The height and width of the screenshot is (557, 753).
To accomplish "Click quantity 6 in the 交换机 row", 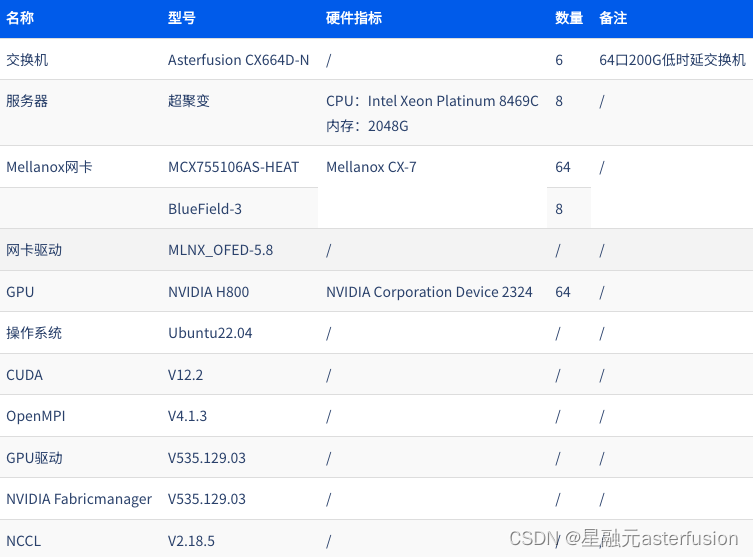I will pyautogui.click(x=559, y=60).
